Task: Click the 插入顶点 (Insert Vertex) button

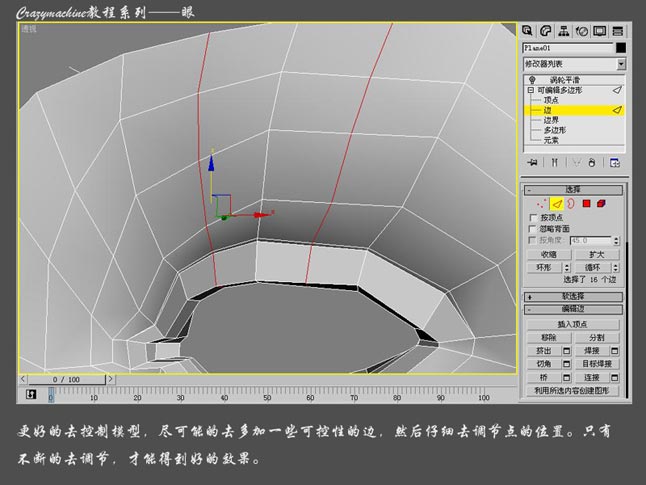Action: [x=574, y=324]
